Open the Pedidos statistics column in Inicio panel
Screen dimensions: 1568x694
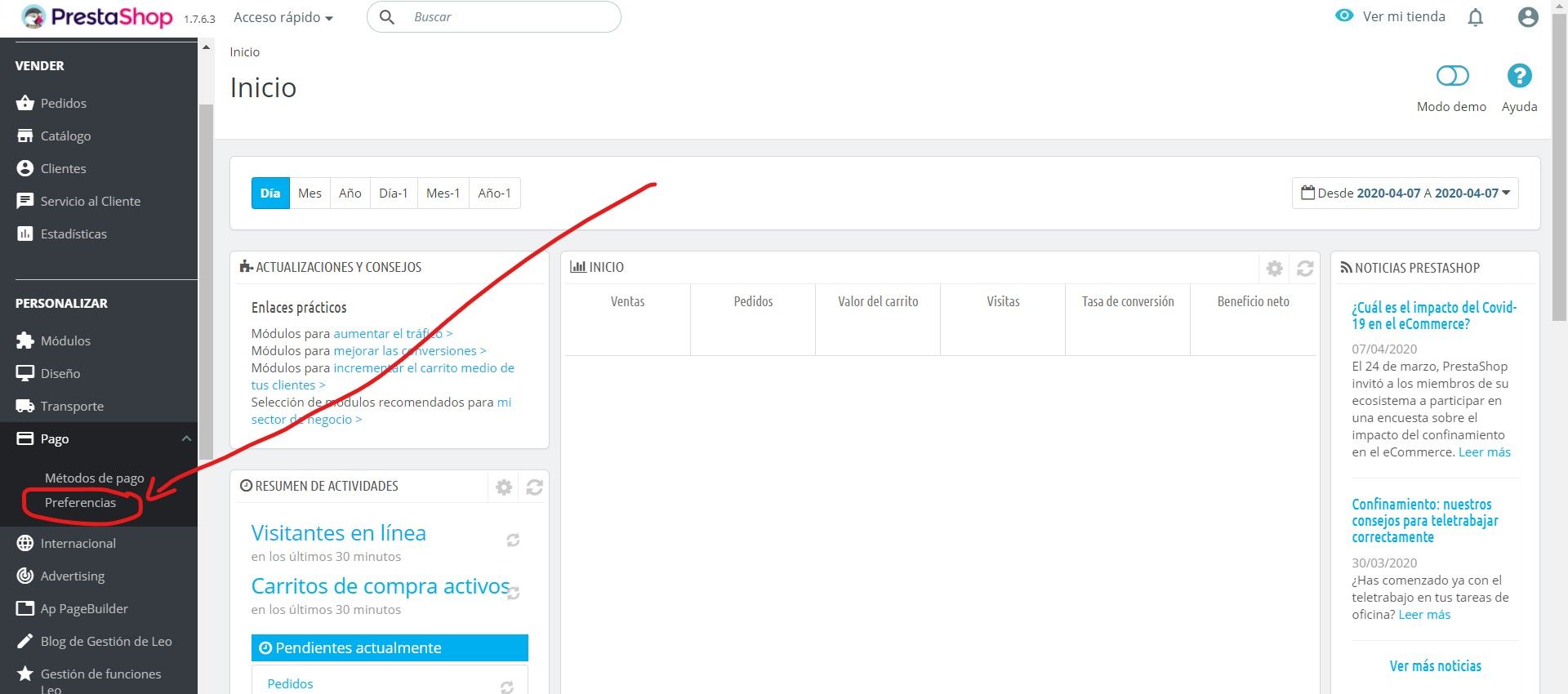pyautogui.click(x=753, y=319)
